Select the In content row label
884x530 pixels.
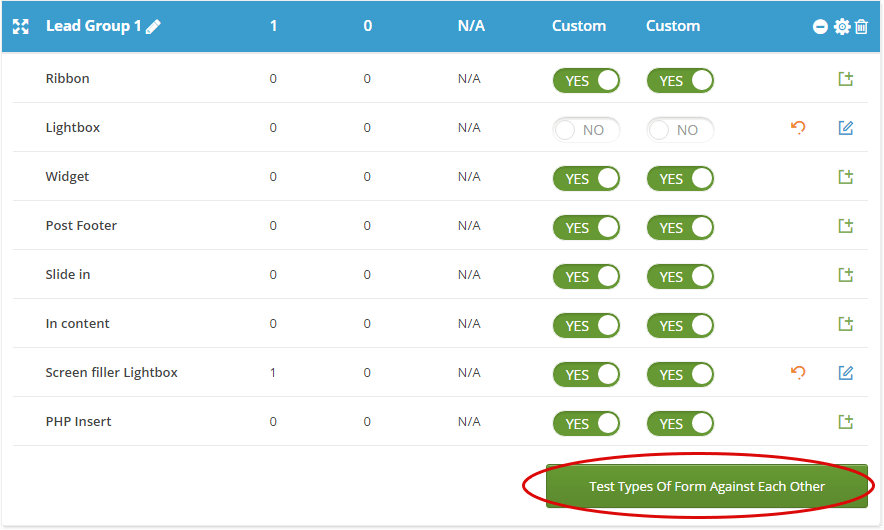pyautogui.click(x=77, y=324)
